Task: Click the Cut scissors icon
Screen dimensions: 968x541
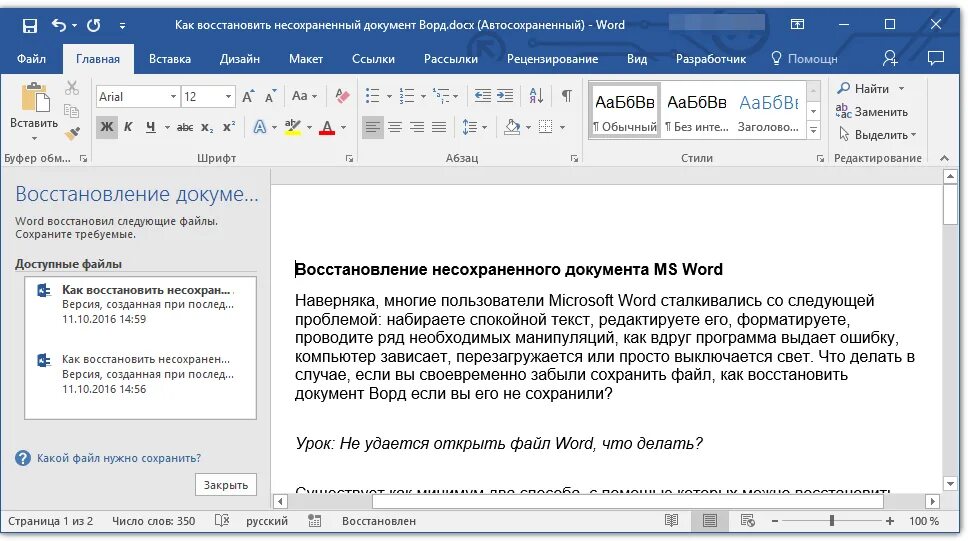Action: [72, 88]
